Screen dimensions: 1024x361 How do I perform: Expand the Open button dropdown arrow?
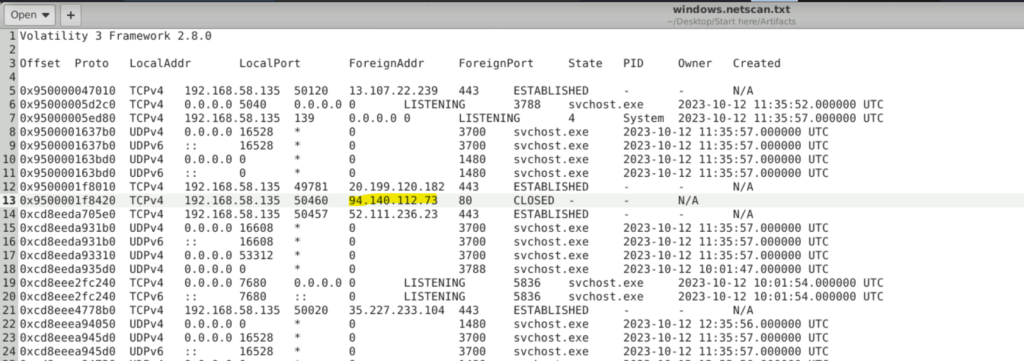[x=45, y=14]
